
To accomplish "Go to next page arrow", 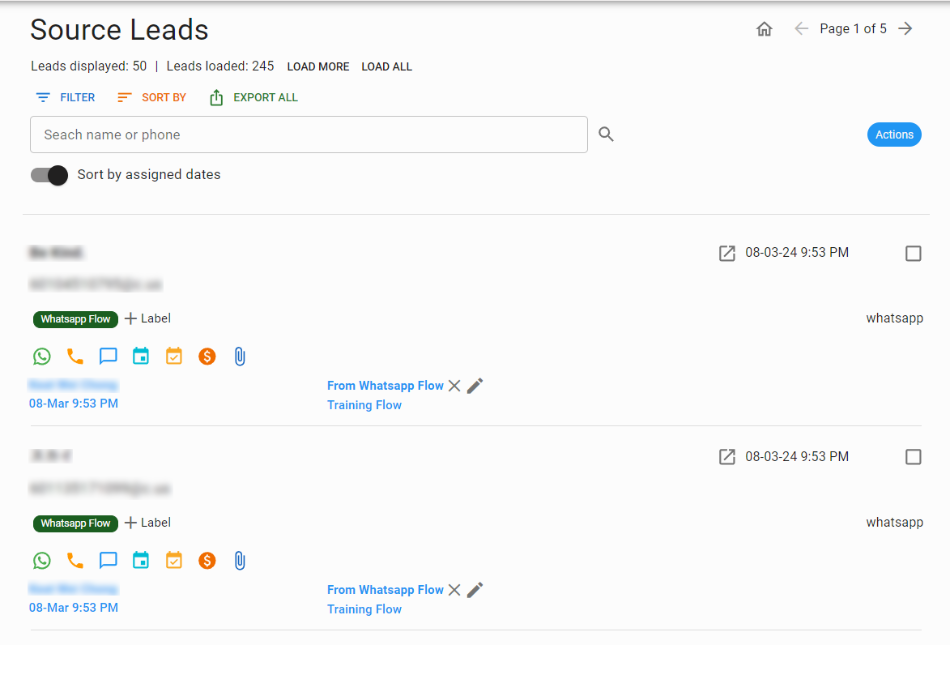I will [905, 29].
